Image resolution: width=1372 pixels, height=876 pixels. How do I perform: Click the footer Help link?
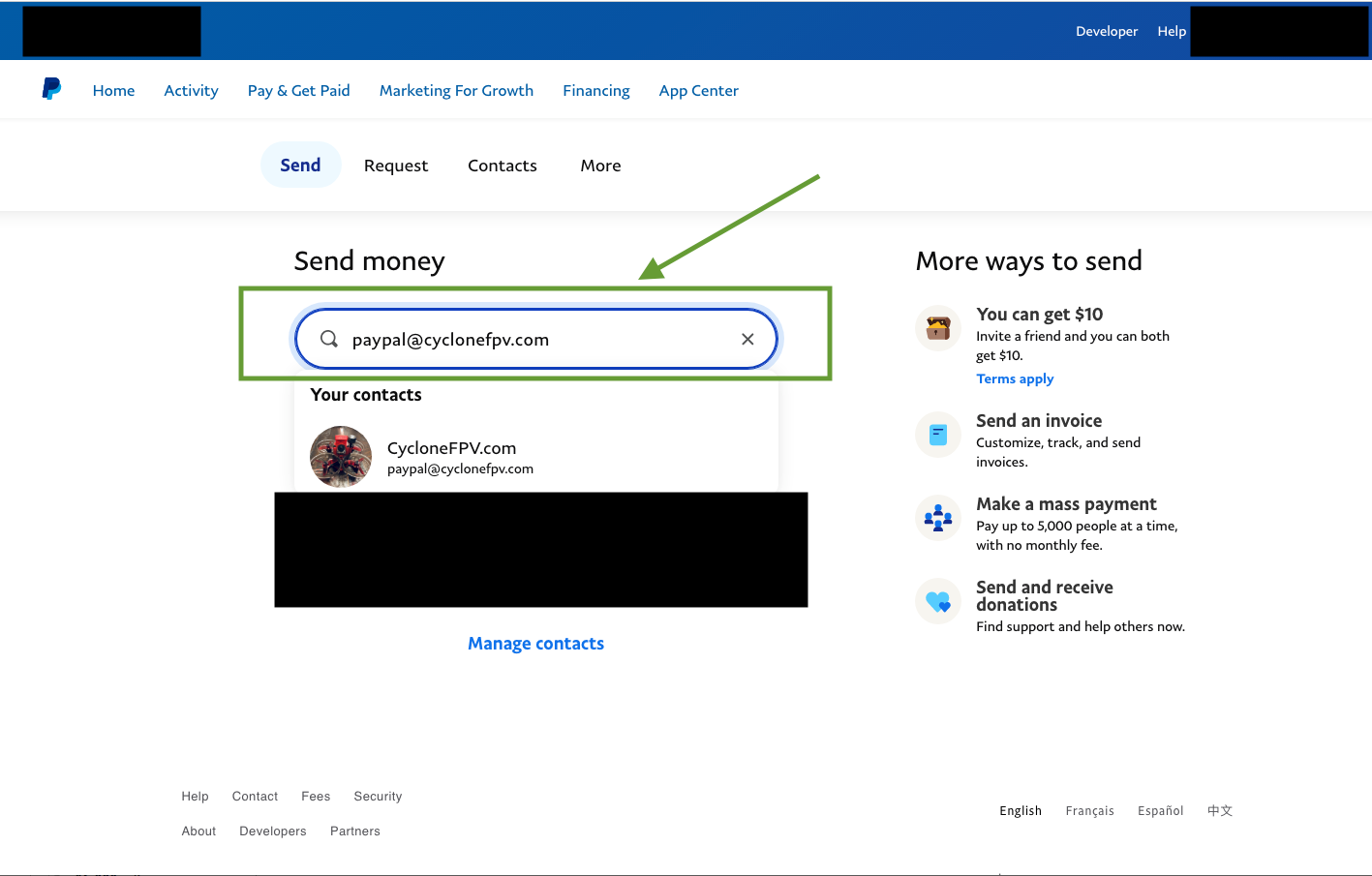(x=195, y=797)
